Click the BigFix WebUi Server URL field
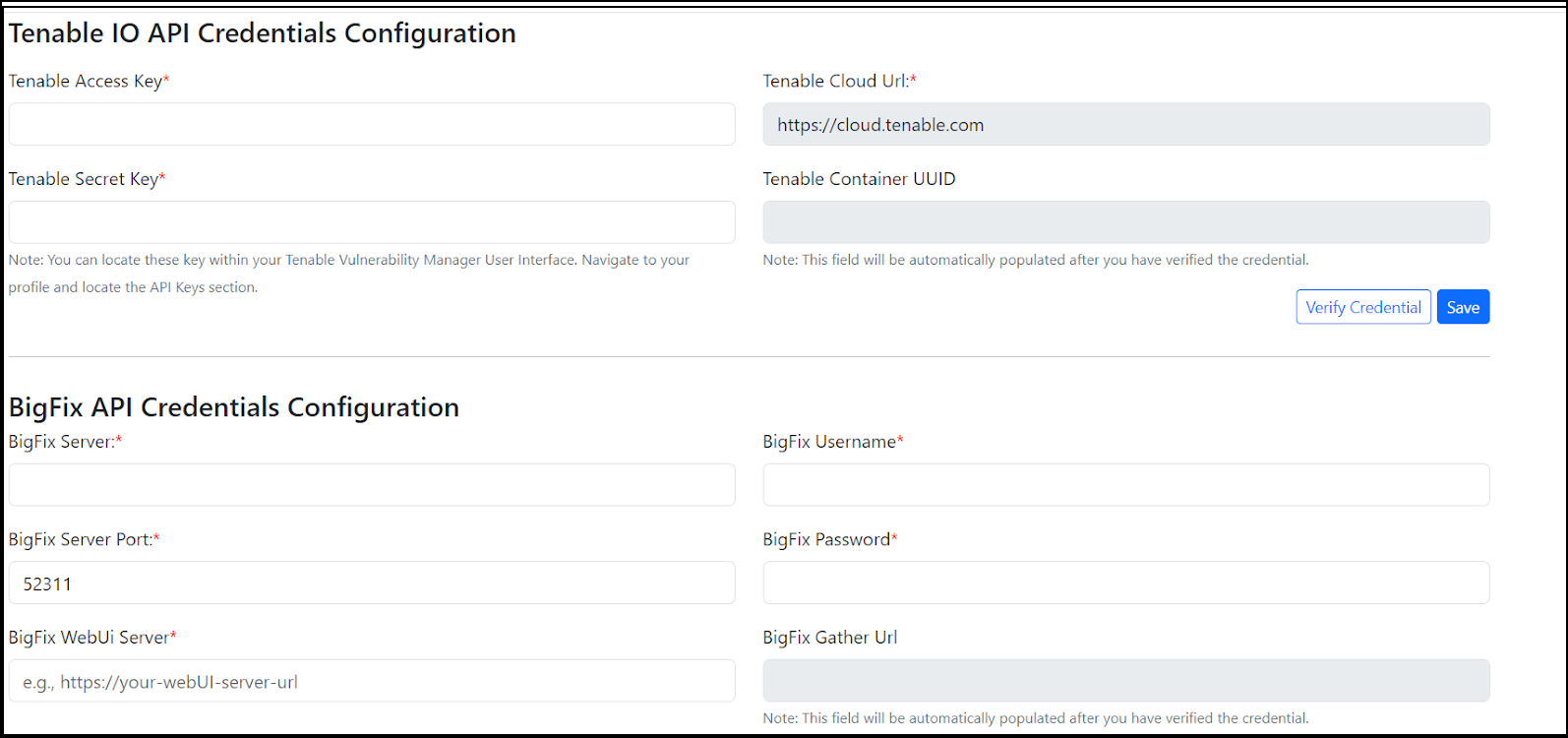Viewport: 1568px width, 738px height. click(x=372, y=681)
